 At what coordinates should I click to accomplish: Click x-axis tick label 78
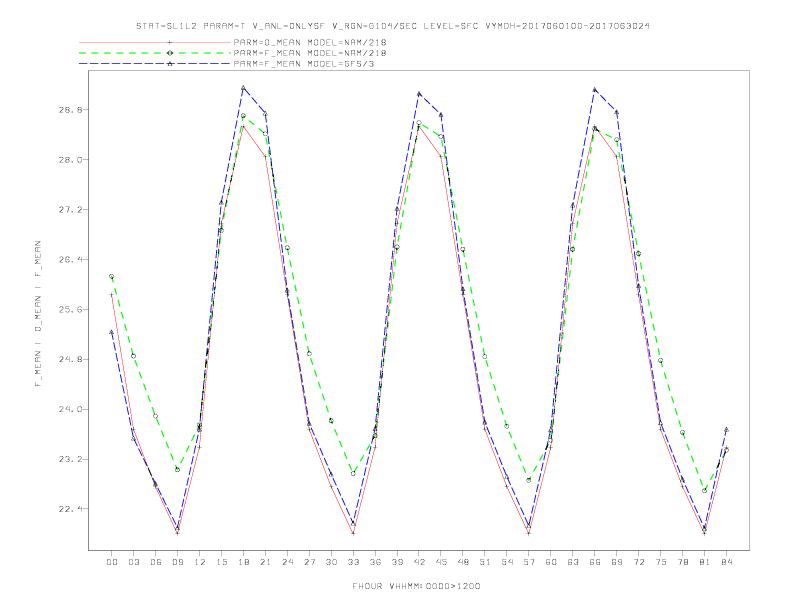pos(682,562)
